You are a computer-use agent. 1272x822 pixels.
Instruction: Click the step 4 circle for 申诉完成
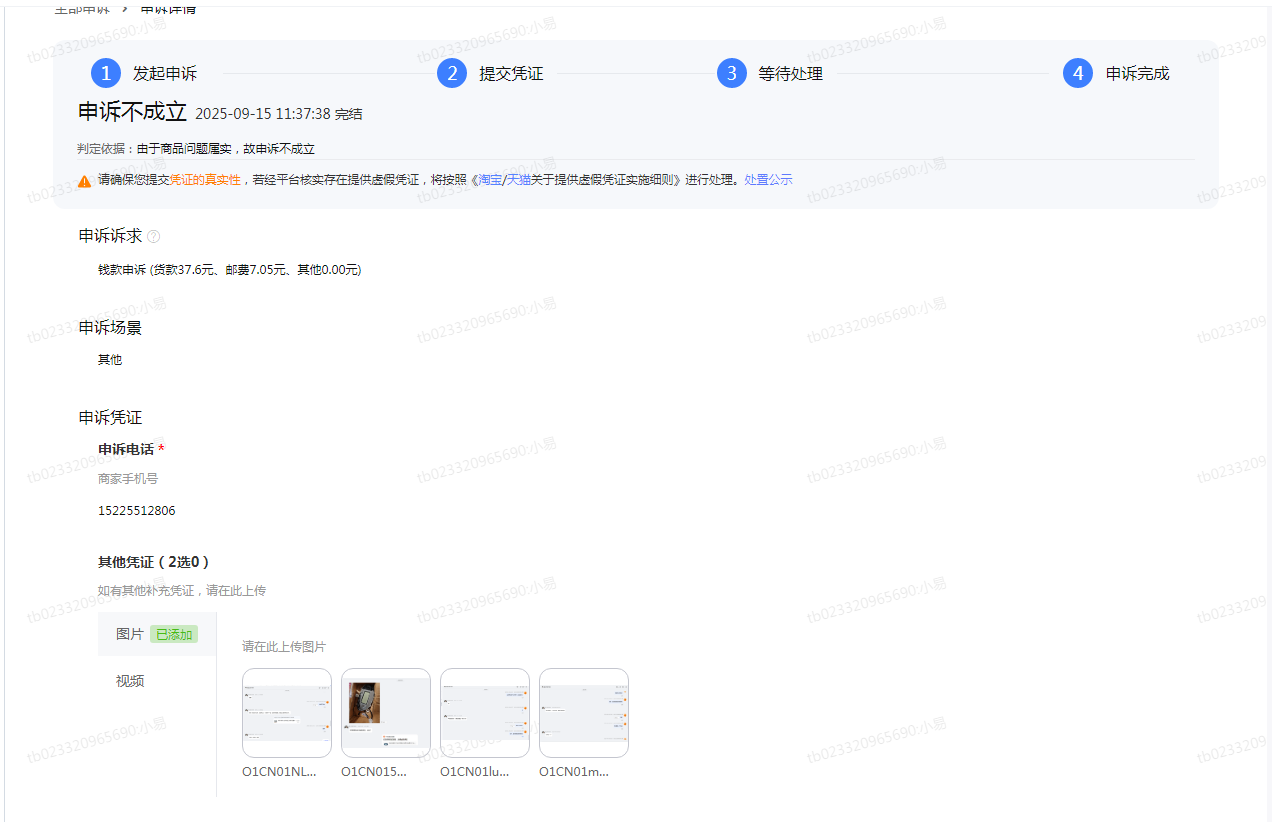[1078, 73]
